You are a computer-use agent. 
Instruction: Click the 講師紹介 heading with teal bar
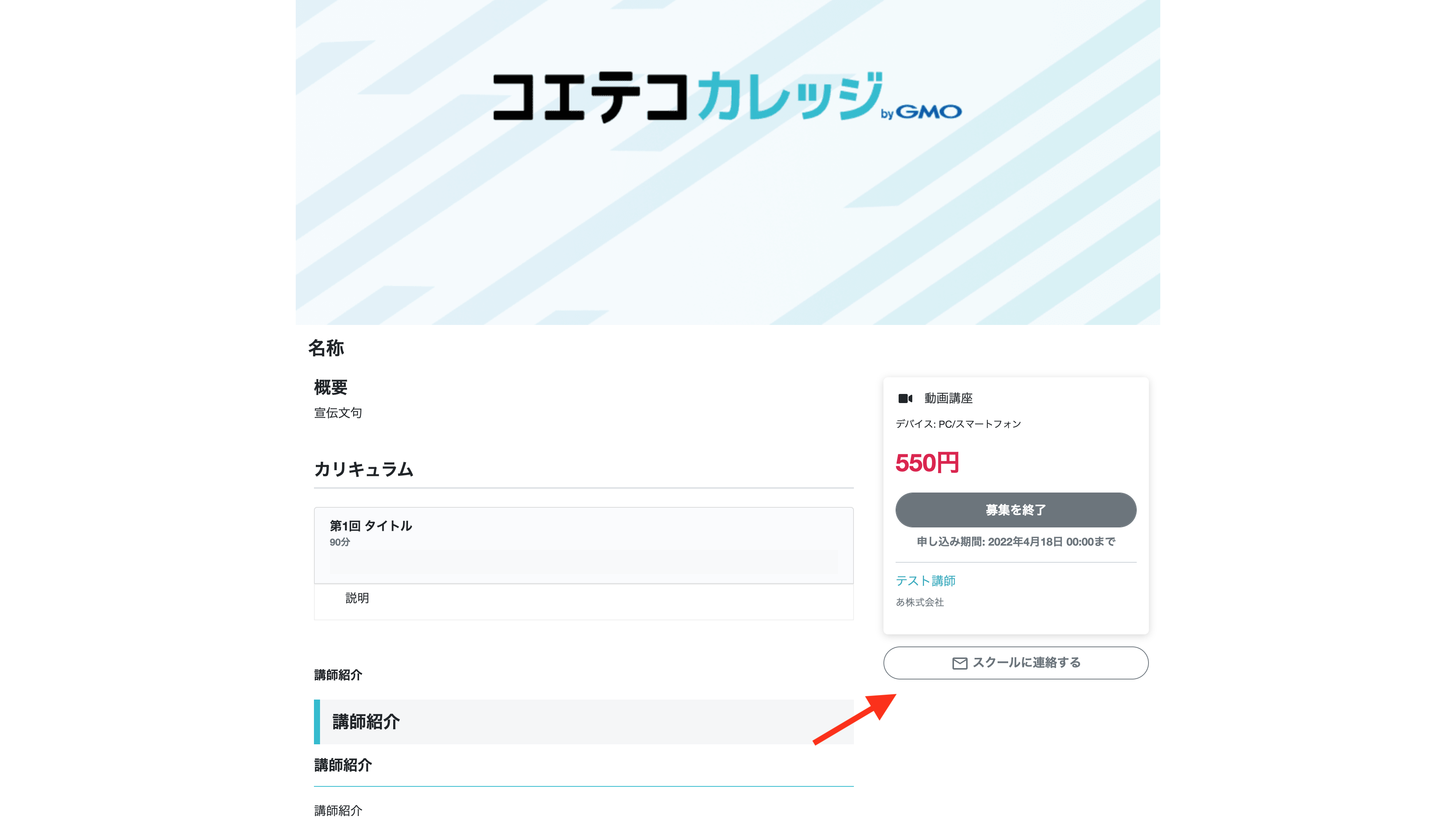pos(583,722)
